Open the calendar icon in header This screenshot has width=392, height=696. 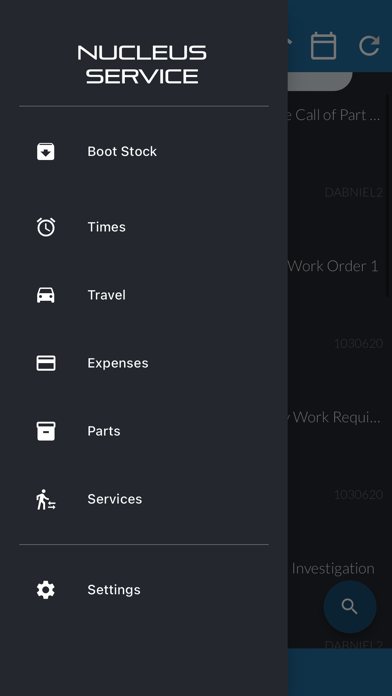pyautogui.click(x=323, y=45)
